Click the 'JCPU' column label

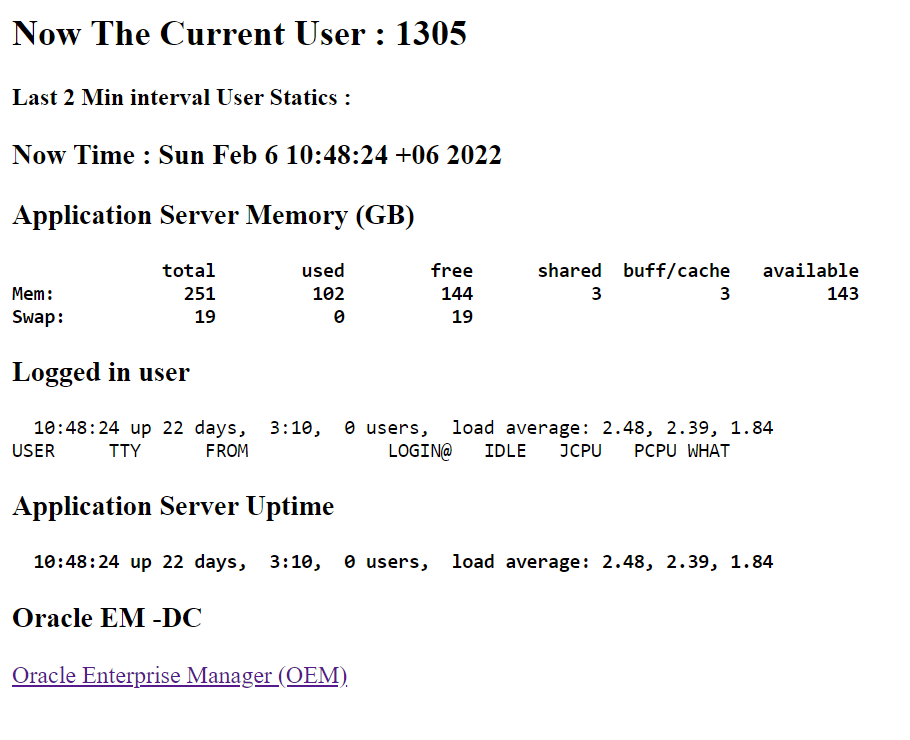[580, 451]
